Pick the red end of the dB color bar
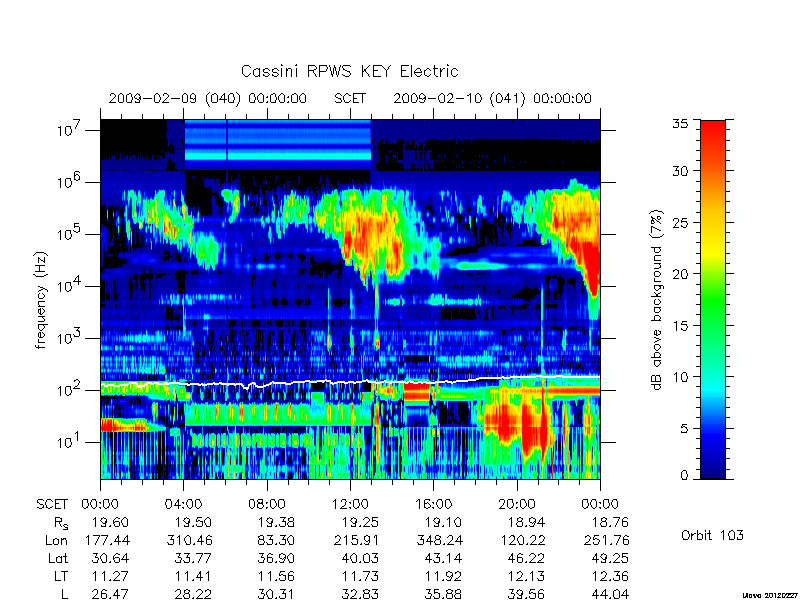This screenshot has height=600, width=800. (x=713, y=135)
